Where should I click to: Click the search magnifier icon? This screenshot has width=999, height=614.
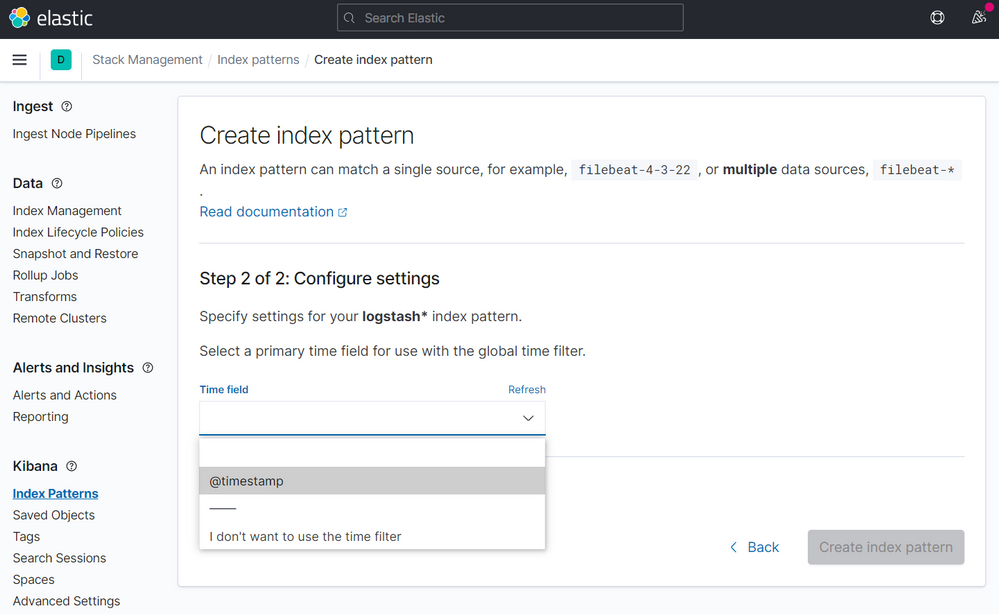click(x=349, y=18)
